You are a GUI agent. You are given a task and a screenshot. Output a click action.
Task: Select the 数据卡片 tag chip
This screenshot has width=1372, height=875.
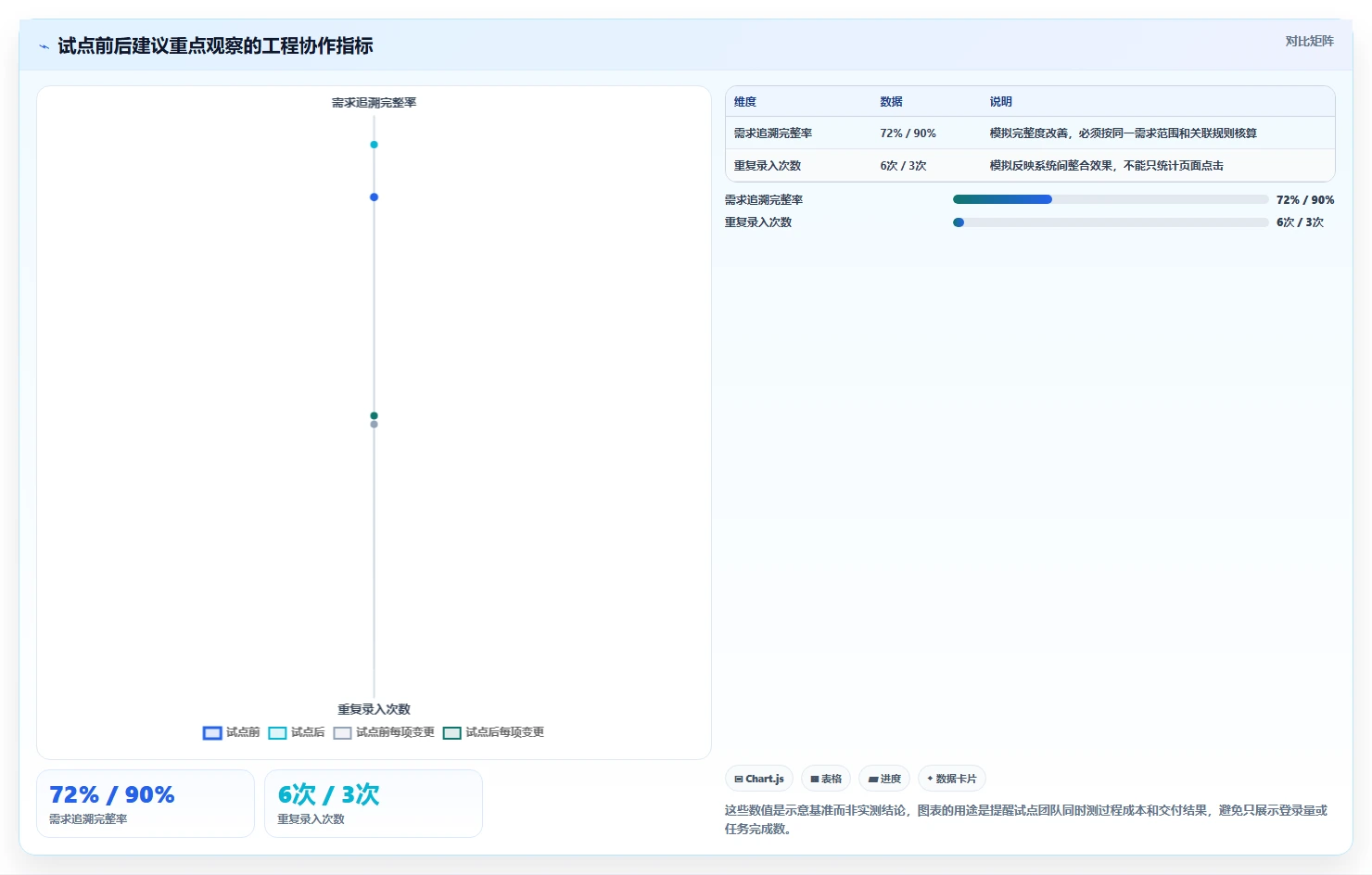point(952,779)
